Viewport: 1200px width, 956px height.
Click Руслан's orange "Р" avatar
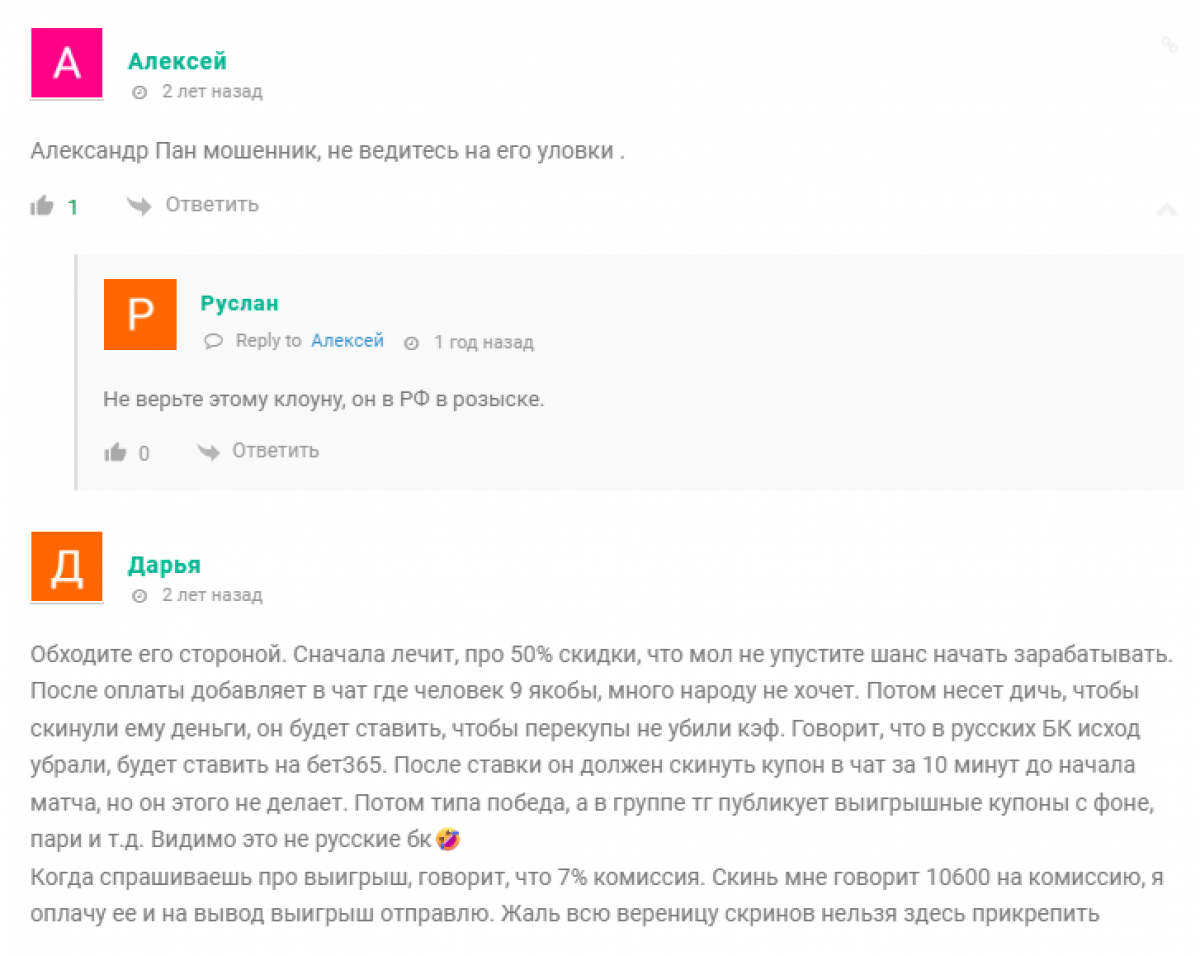coord(140,314)
